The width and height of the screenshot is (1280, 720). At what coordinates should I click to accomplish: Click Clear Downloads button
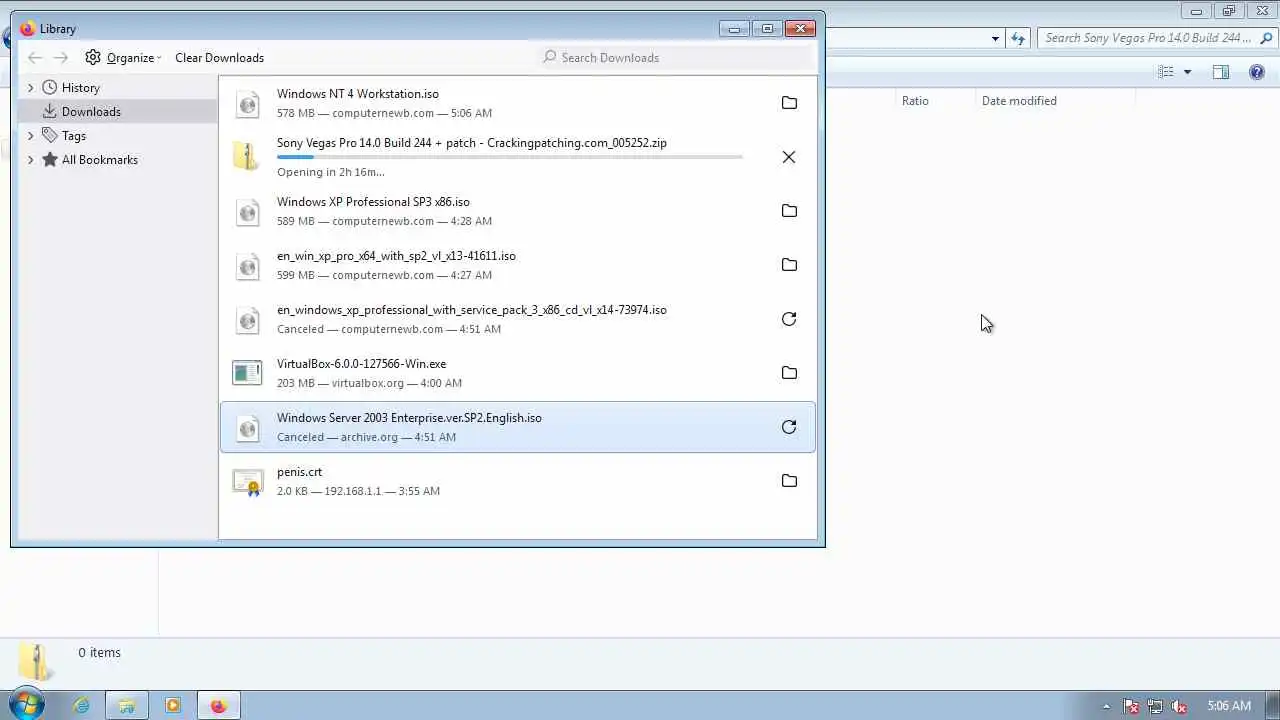[219, 58]
